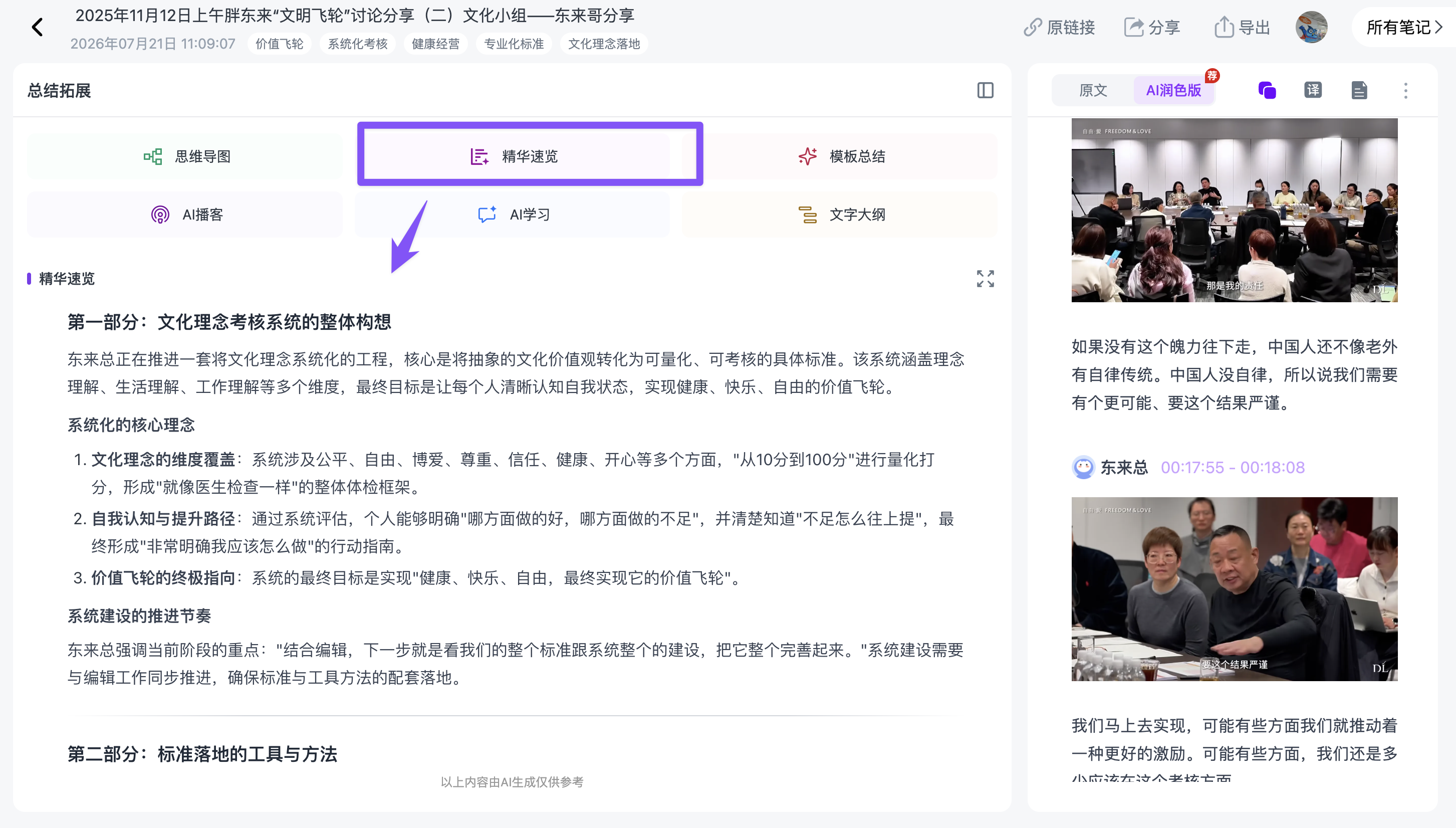Select the 价值飞轮 tag

pos(279,44)
